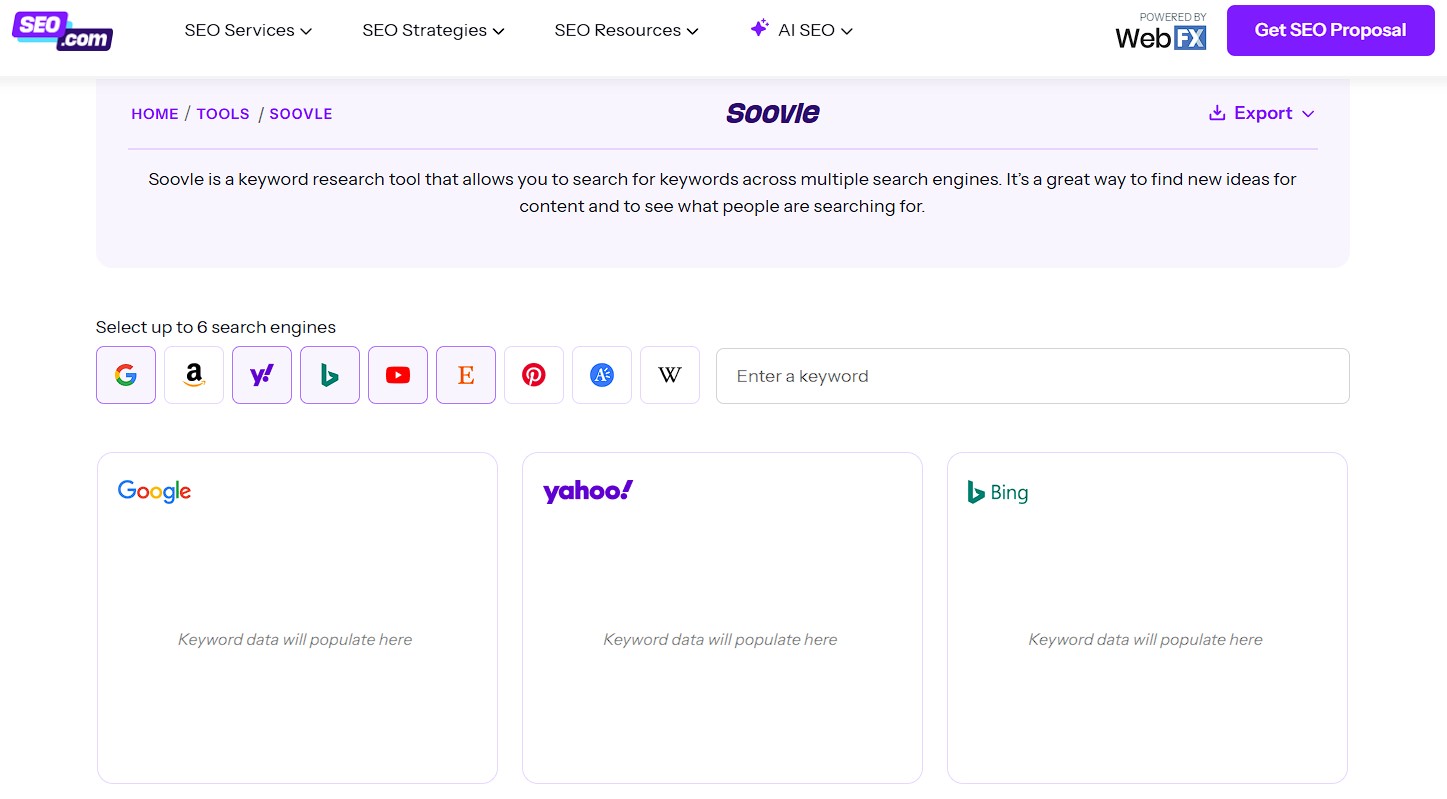Deselect the Yahoo search engine
The height and width of the screenshot is (799, 1447).
pyautogui.click(x=262, y=375)
